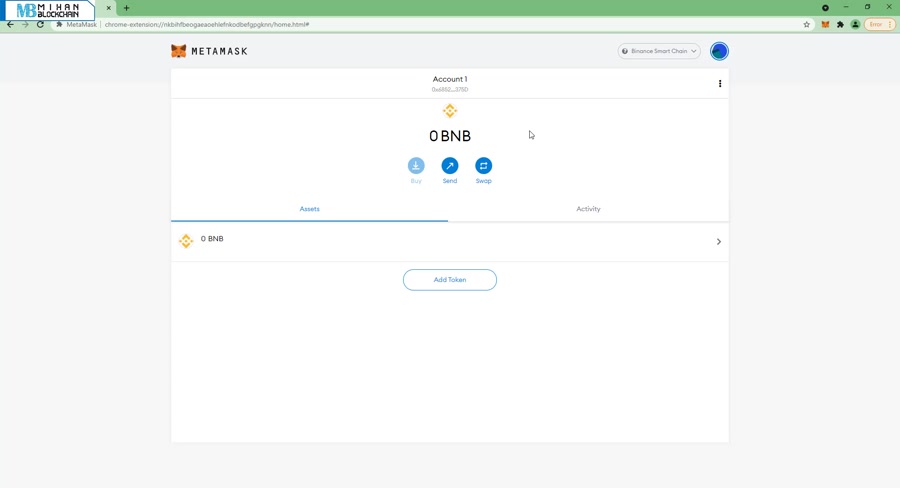Reload the MetaMask page
900x488 pixels.
40,25
